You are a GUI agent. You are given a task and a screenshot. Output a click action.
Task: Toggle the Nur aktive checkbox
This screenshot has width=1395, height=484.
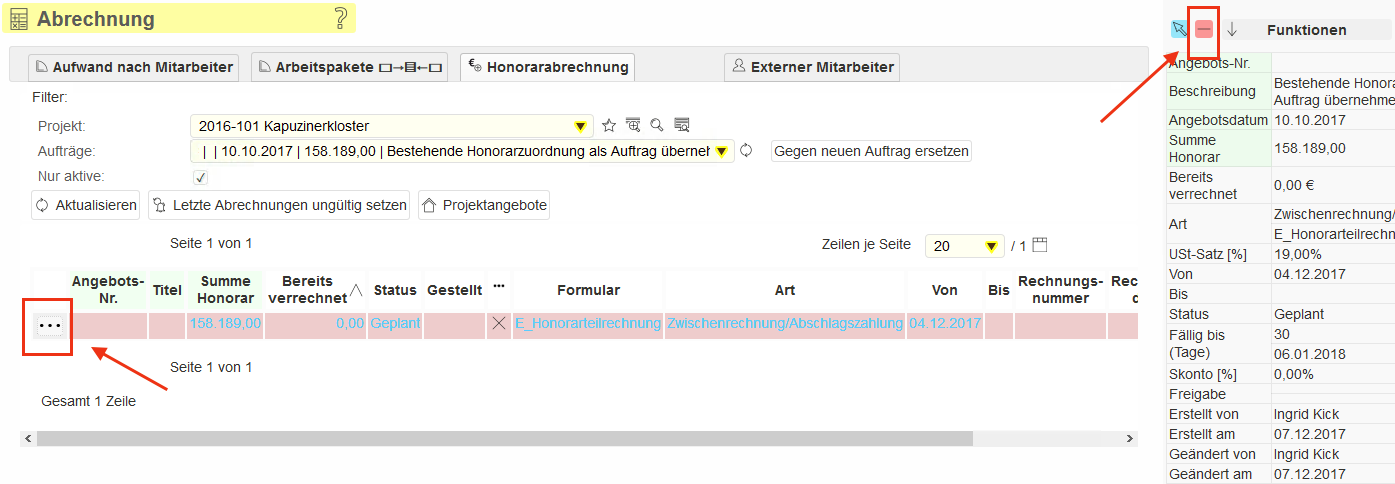(x=200, y=177)
